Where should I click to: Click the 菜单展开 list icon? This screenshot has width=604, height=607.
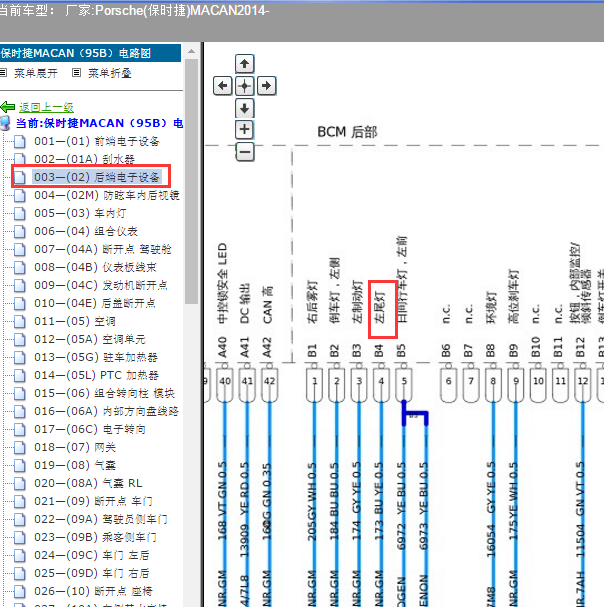(3, 72)
